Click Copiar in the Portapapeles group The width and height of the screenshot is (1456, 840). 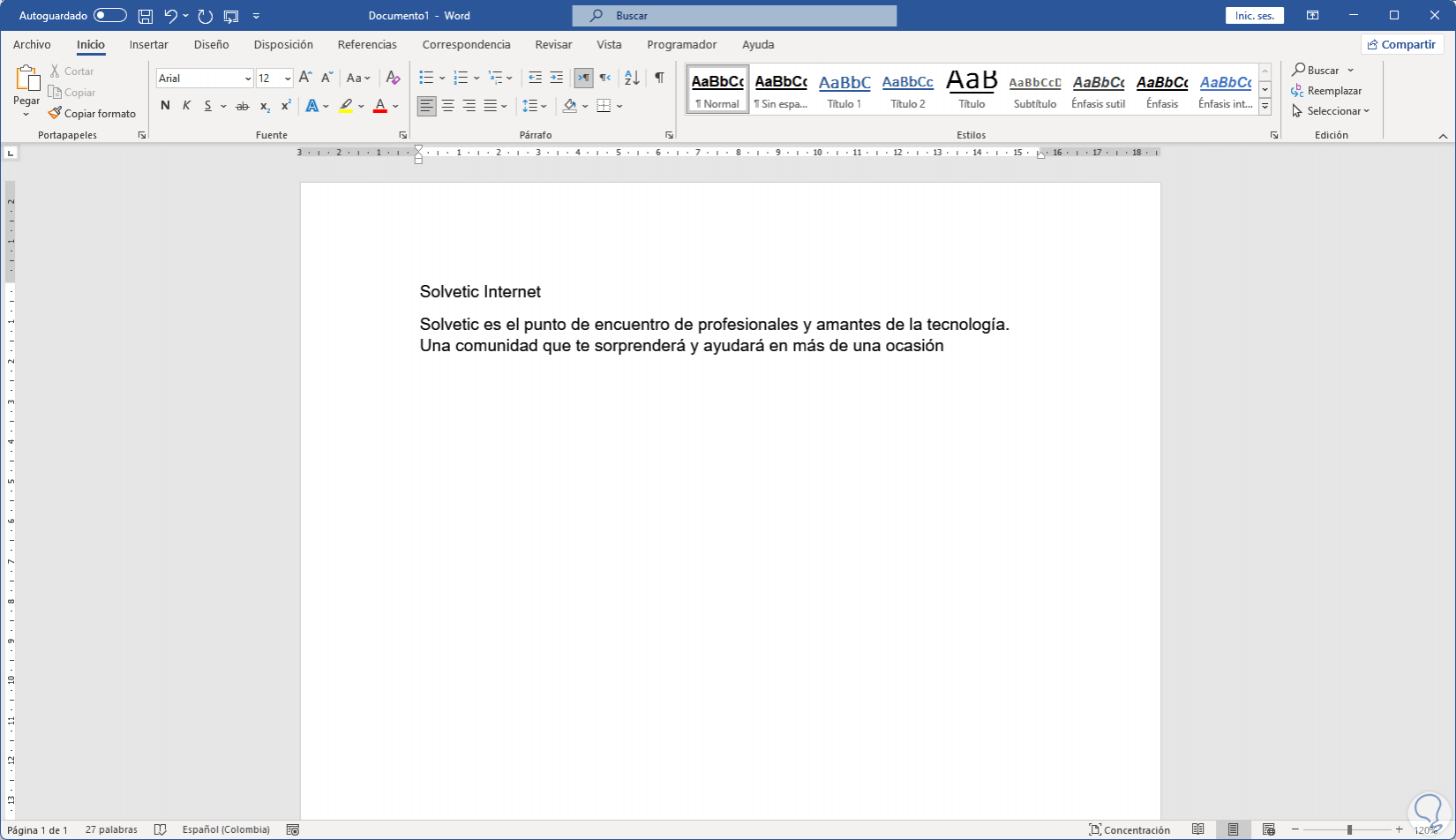click(x=71, y=93)
